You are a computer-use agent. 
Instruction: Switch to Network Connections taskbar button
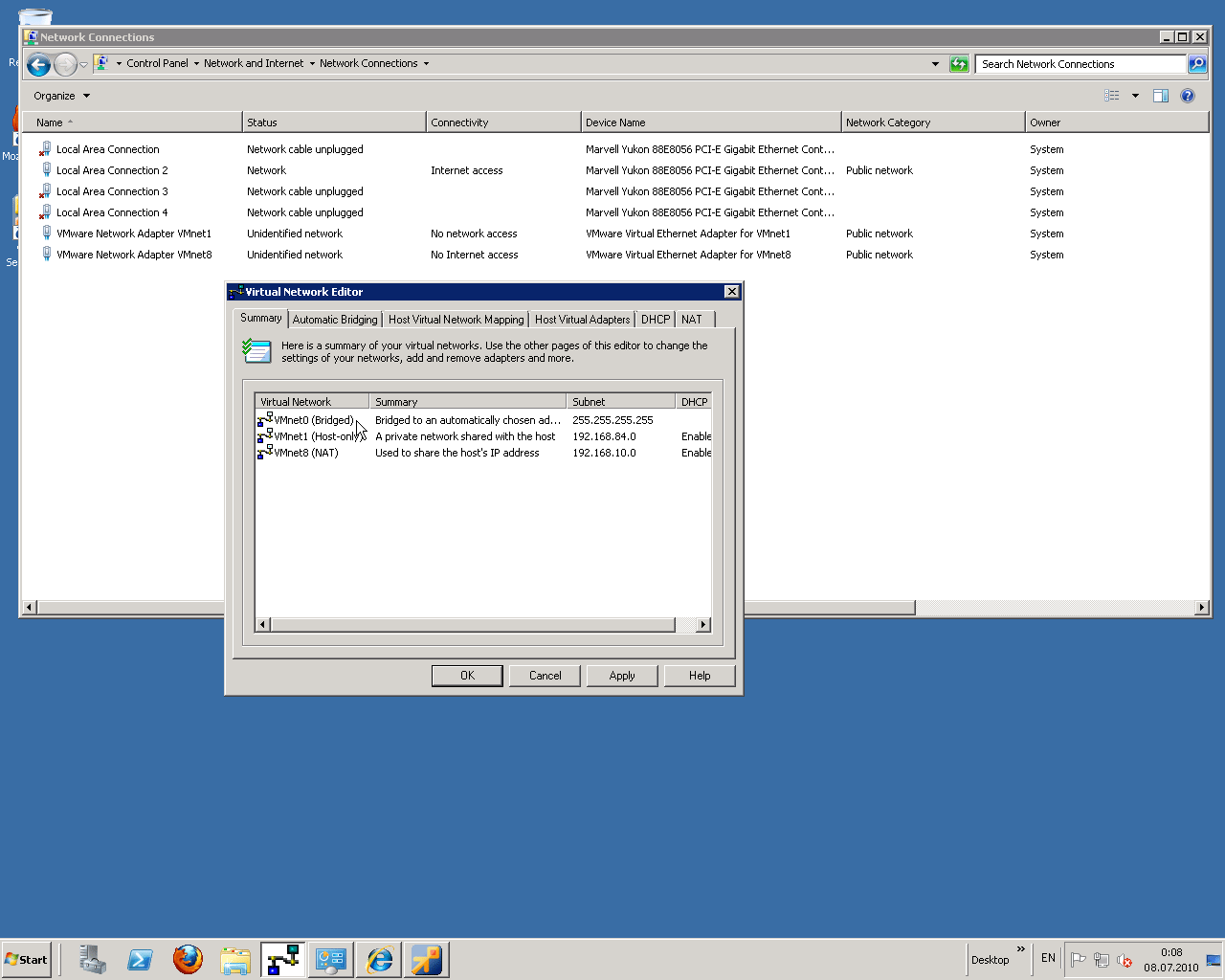[331, 960]
